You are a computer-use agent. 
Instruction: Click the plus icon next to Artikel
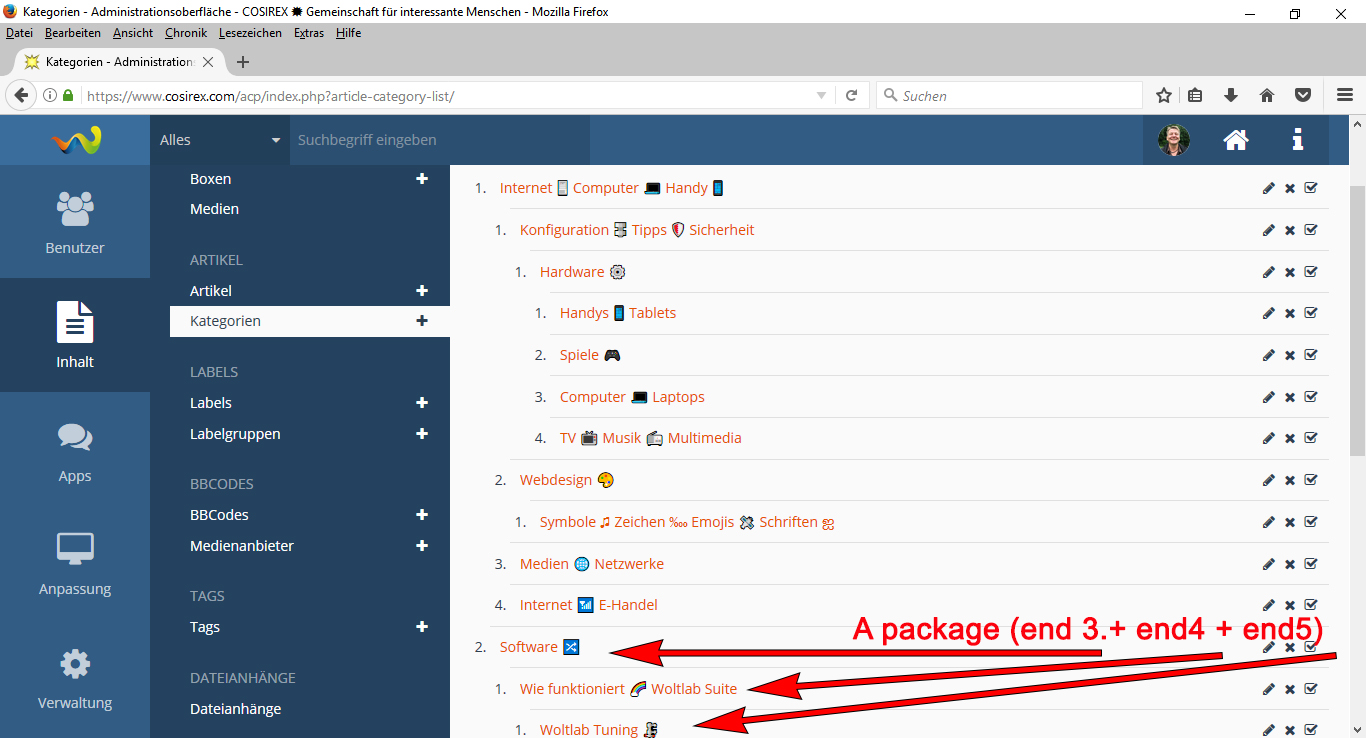[422, 291]
